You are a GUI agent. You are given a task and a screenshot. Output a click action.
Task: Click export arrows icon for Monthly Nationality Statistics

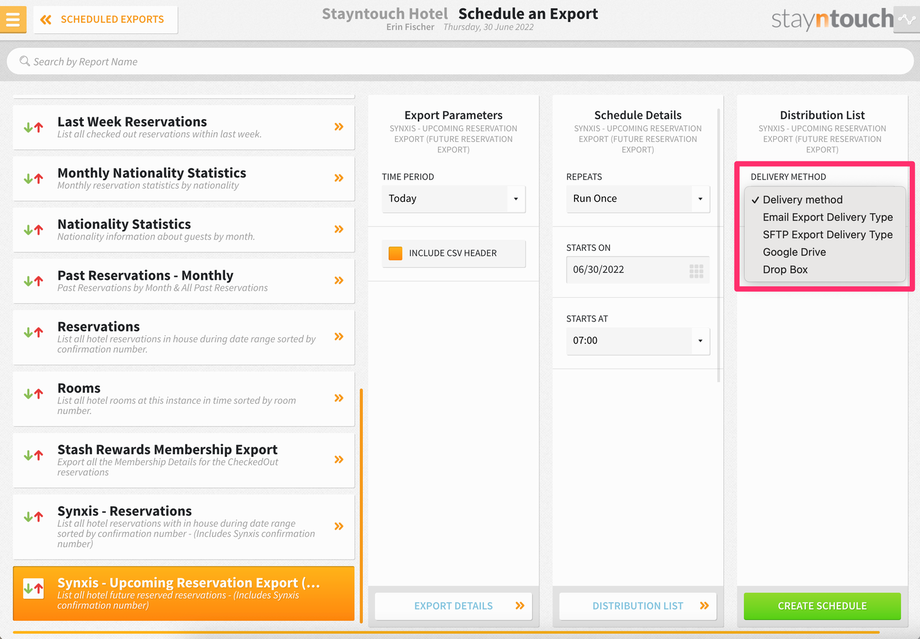(33, 178)
